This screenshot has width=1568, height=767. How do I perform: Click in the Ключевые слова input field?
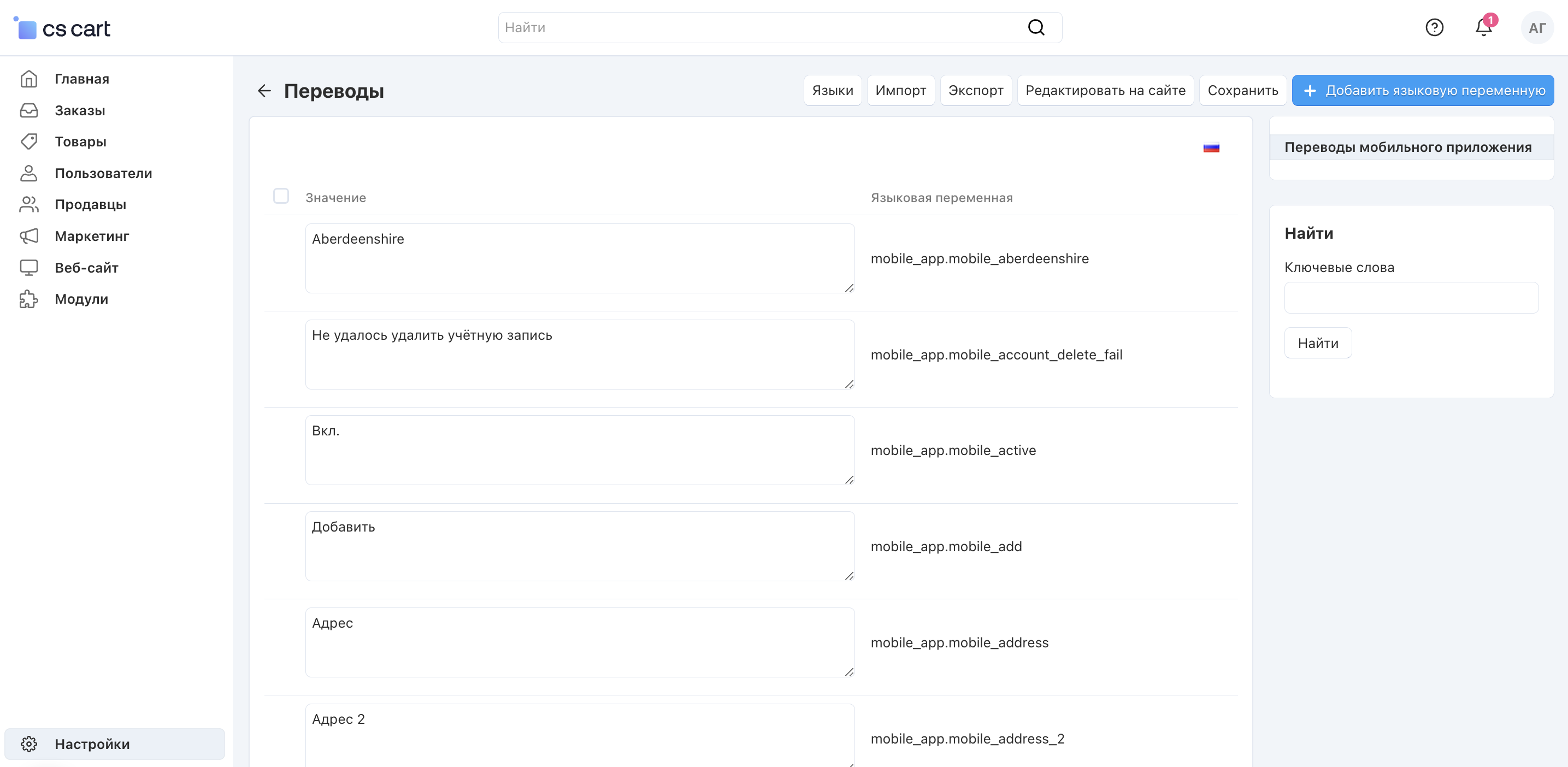pyautogui.click(x=1410, y=298)
